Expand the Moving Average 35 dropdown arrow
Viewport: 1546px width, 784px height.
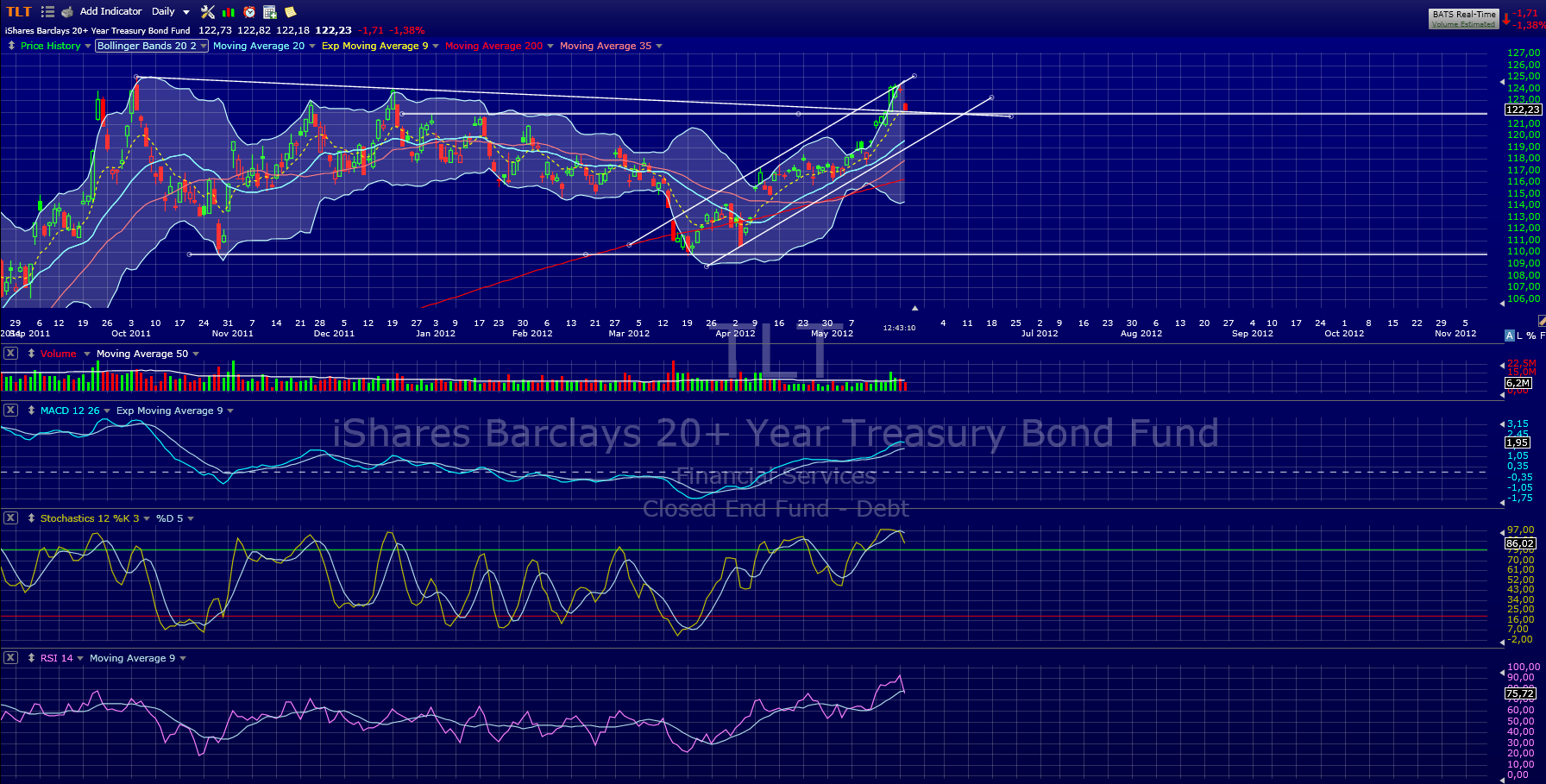[x=659, y=47]
